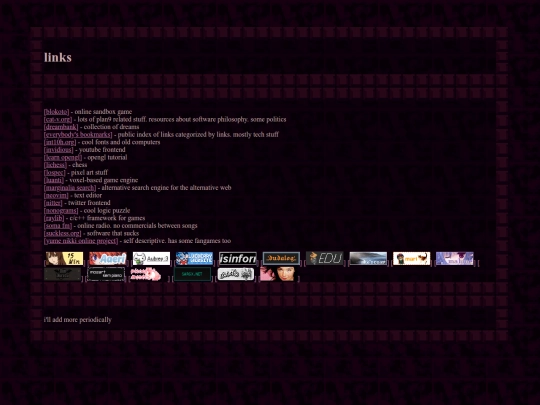540x405 pixels.
Task: Go to the int10h.org link
Action: point(60,142)
